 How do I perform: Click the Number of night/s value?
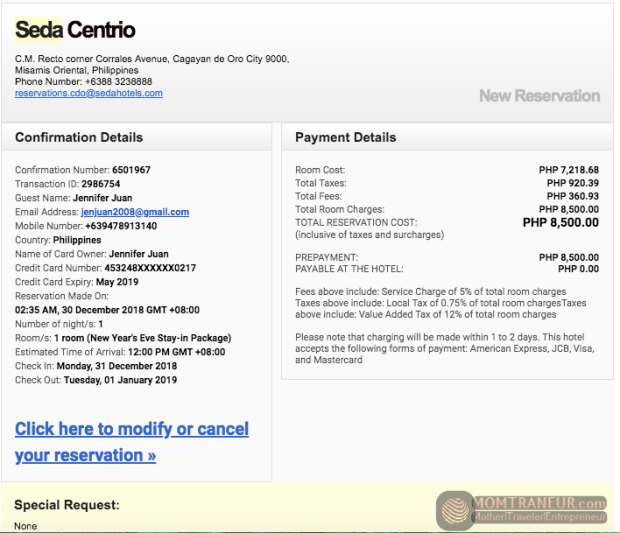101,324
